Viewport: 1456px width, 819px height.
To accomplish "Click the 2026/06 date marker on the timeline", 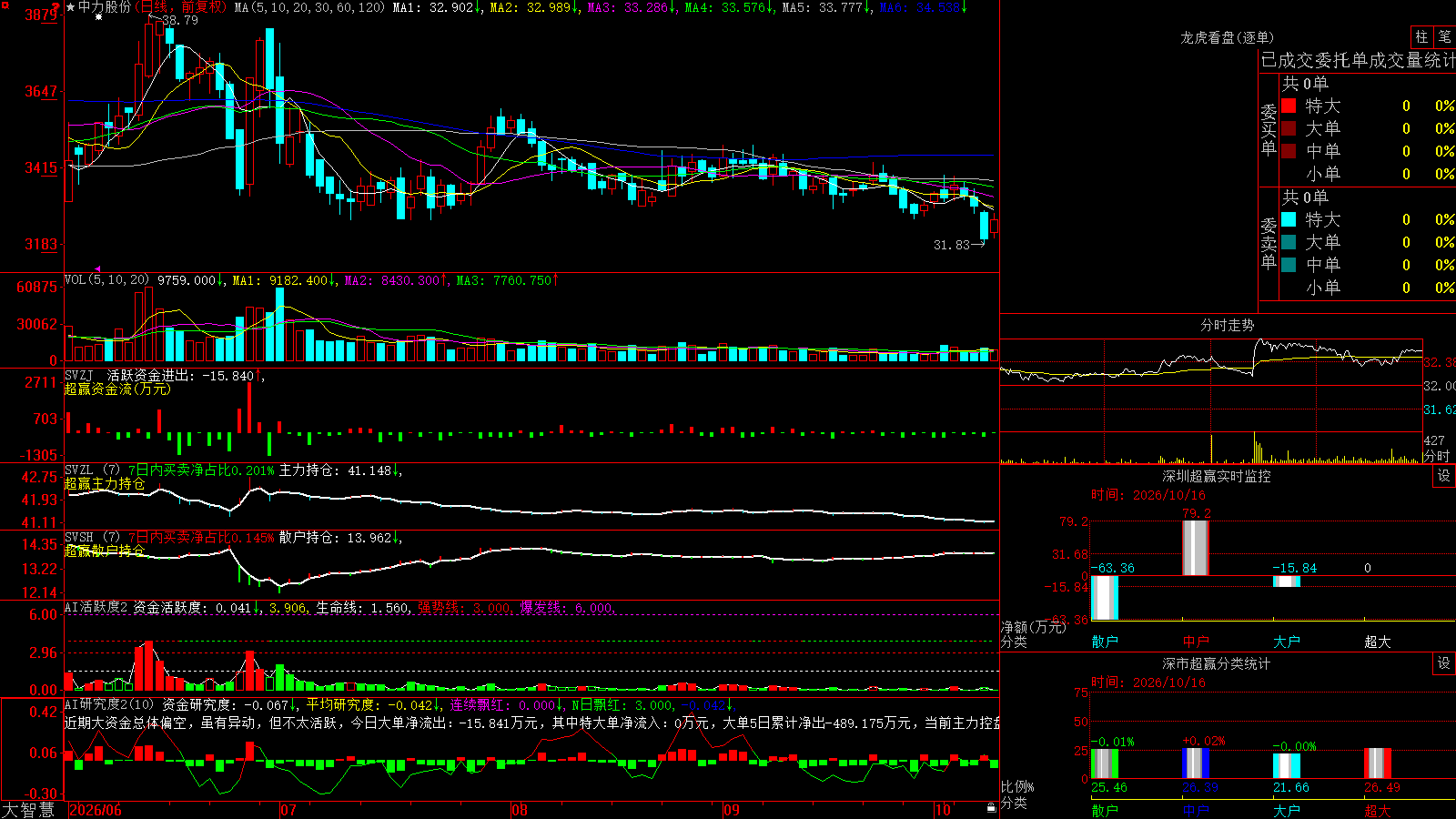I will tap(96, 810).
